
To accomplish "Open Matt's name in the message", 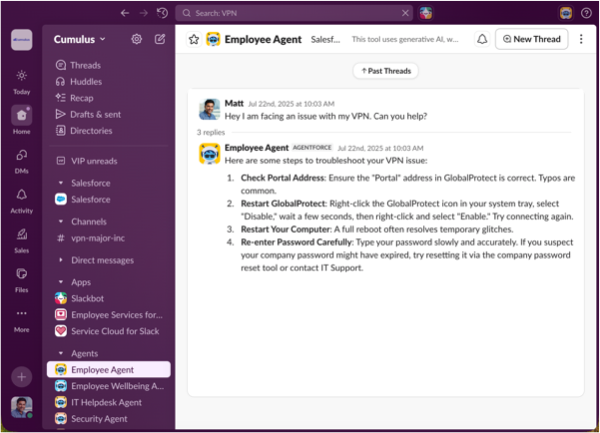I will pos(234,103).
